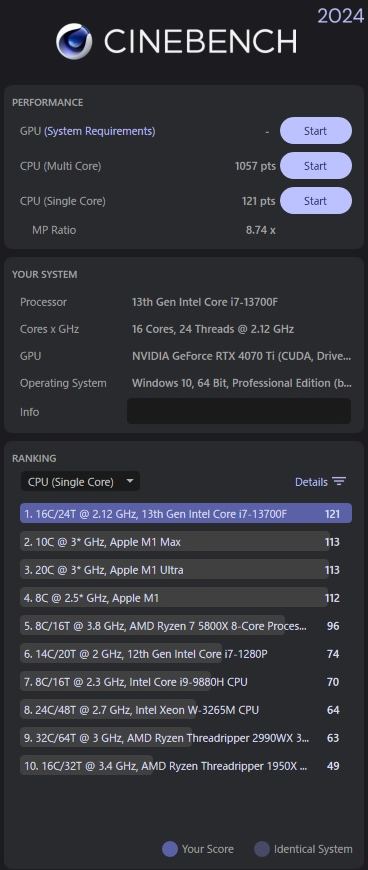Start the CPU Multi Core test
This screenshot has height=870, width=368.
315,166
